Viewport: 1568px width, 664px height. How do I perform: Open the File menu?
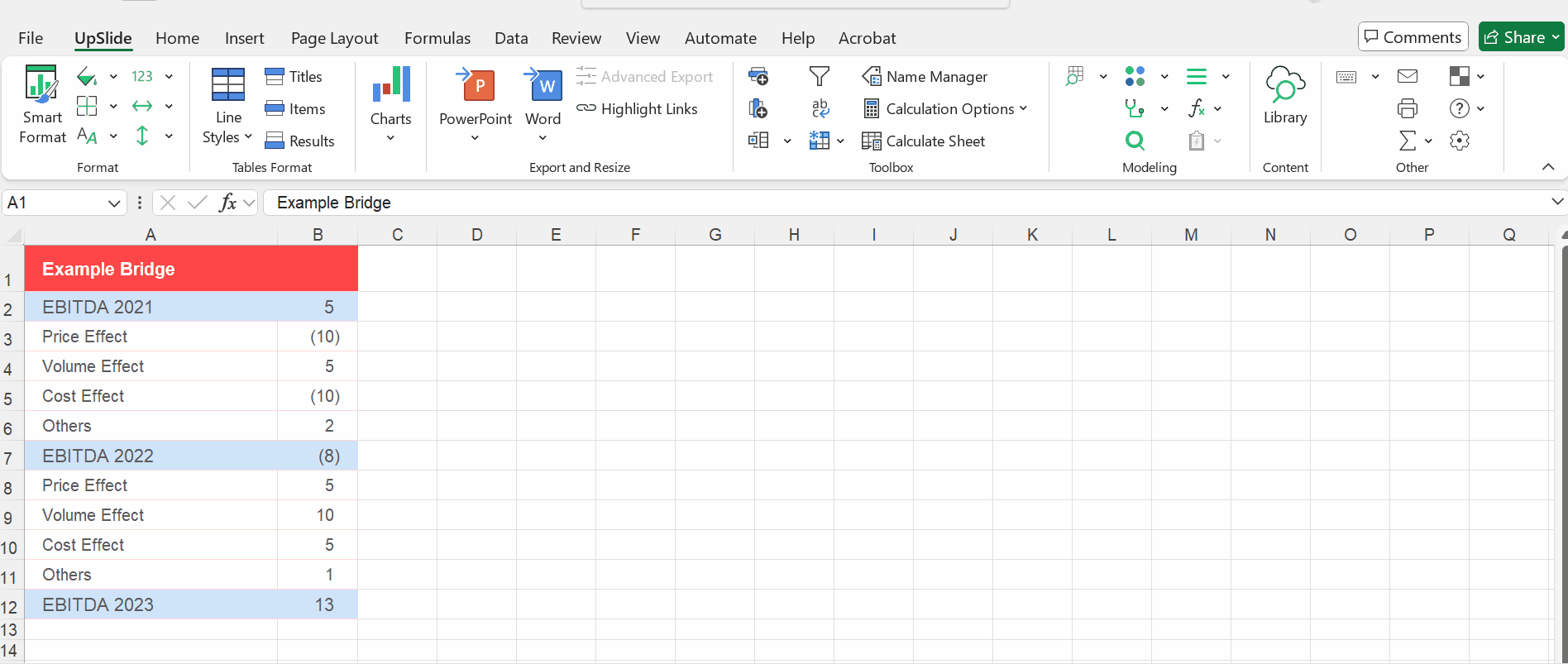pos(31,38)
